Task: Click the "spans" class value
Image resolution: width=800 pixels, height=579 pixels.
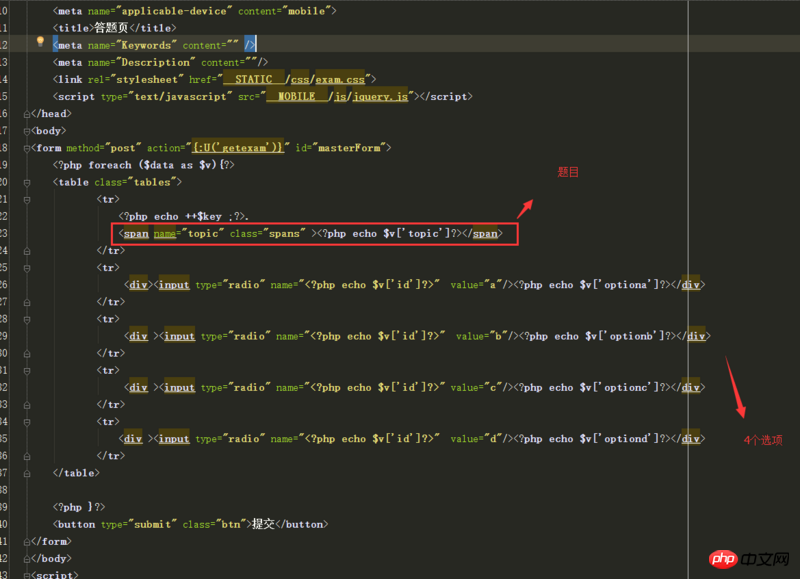Action: 284,234
